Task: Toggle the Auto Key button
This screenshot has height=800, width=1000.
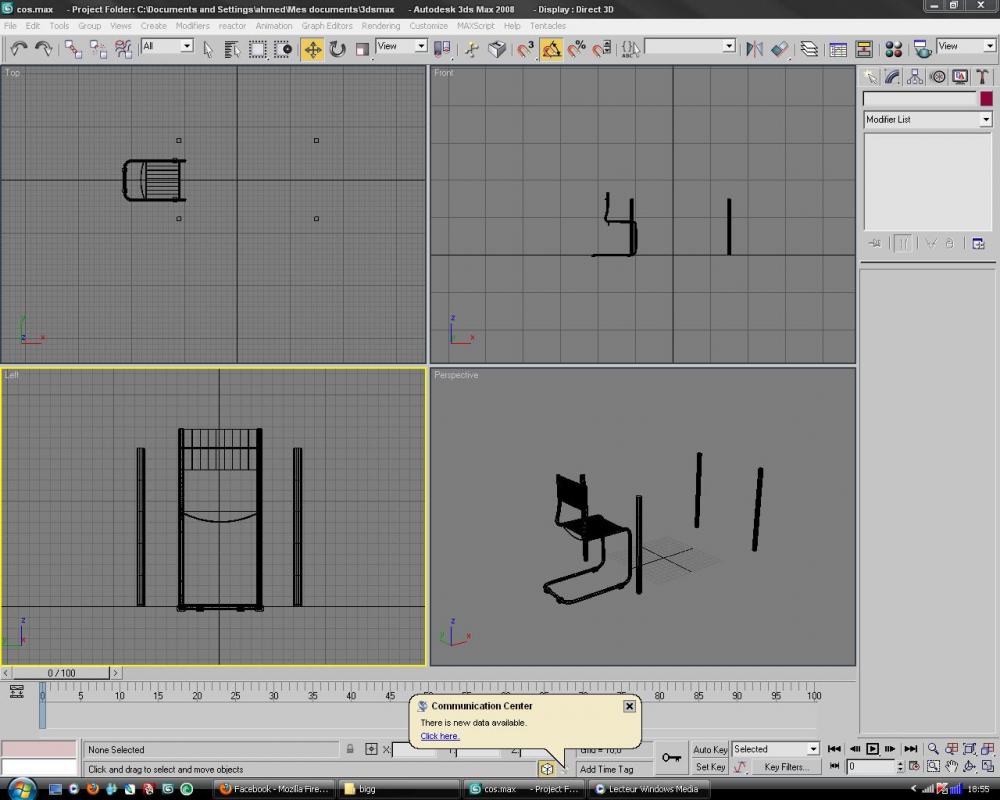Action: coord(710,750)
